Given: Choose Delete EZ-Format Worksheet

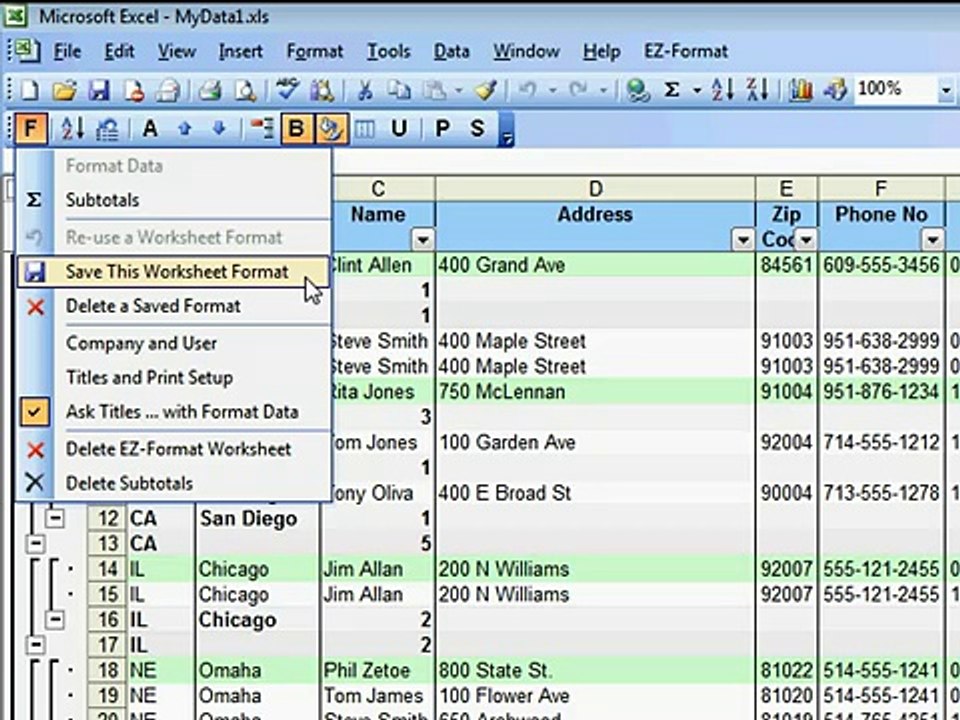Looking at the screenshot, I should tap(173, 449).
